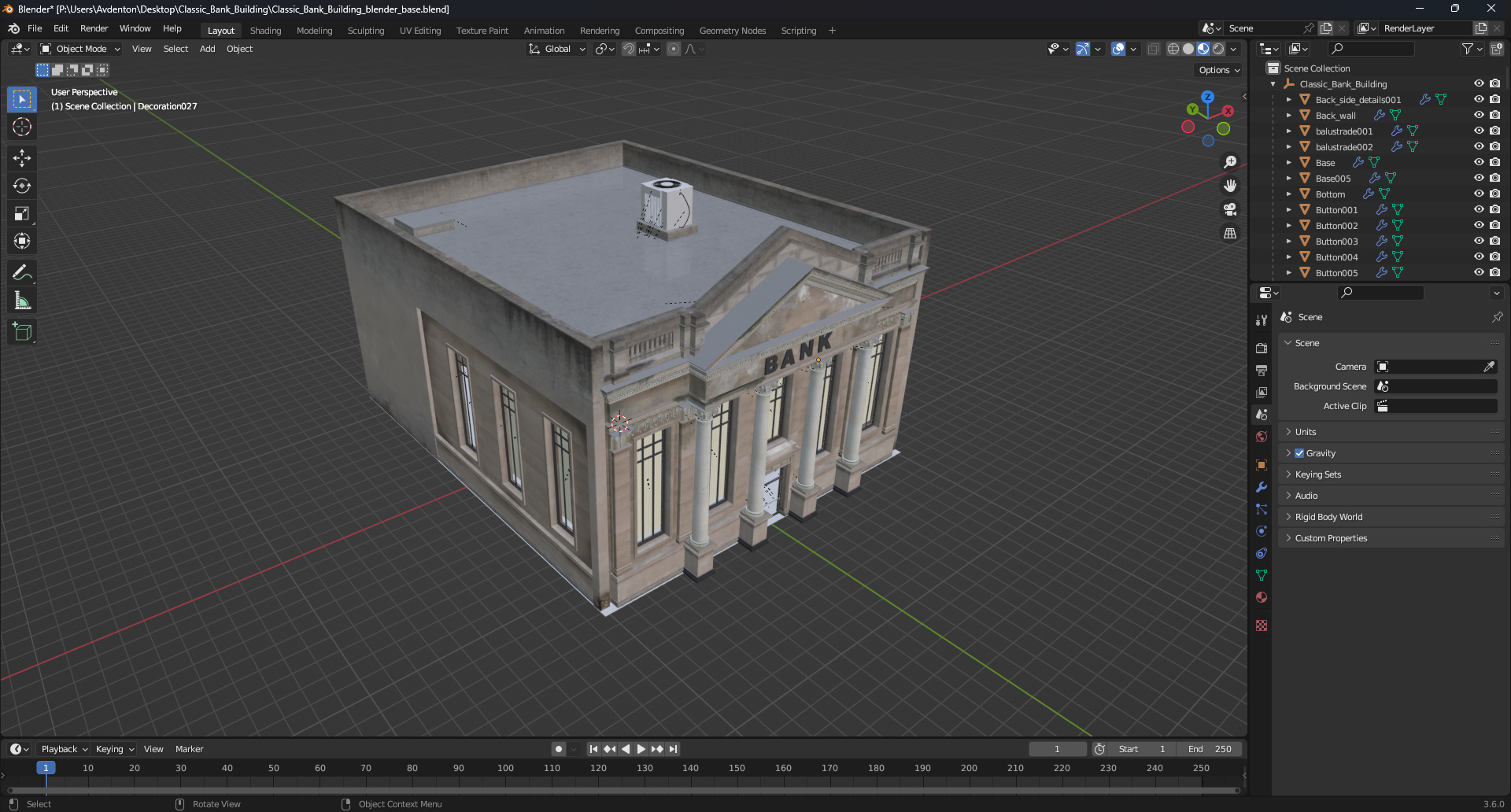Screen dimensions: 1511x812
Task: Toggle X-ray view
Action: pos(1154,49)
